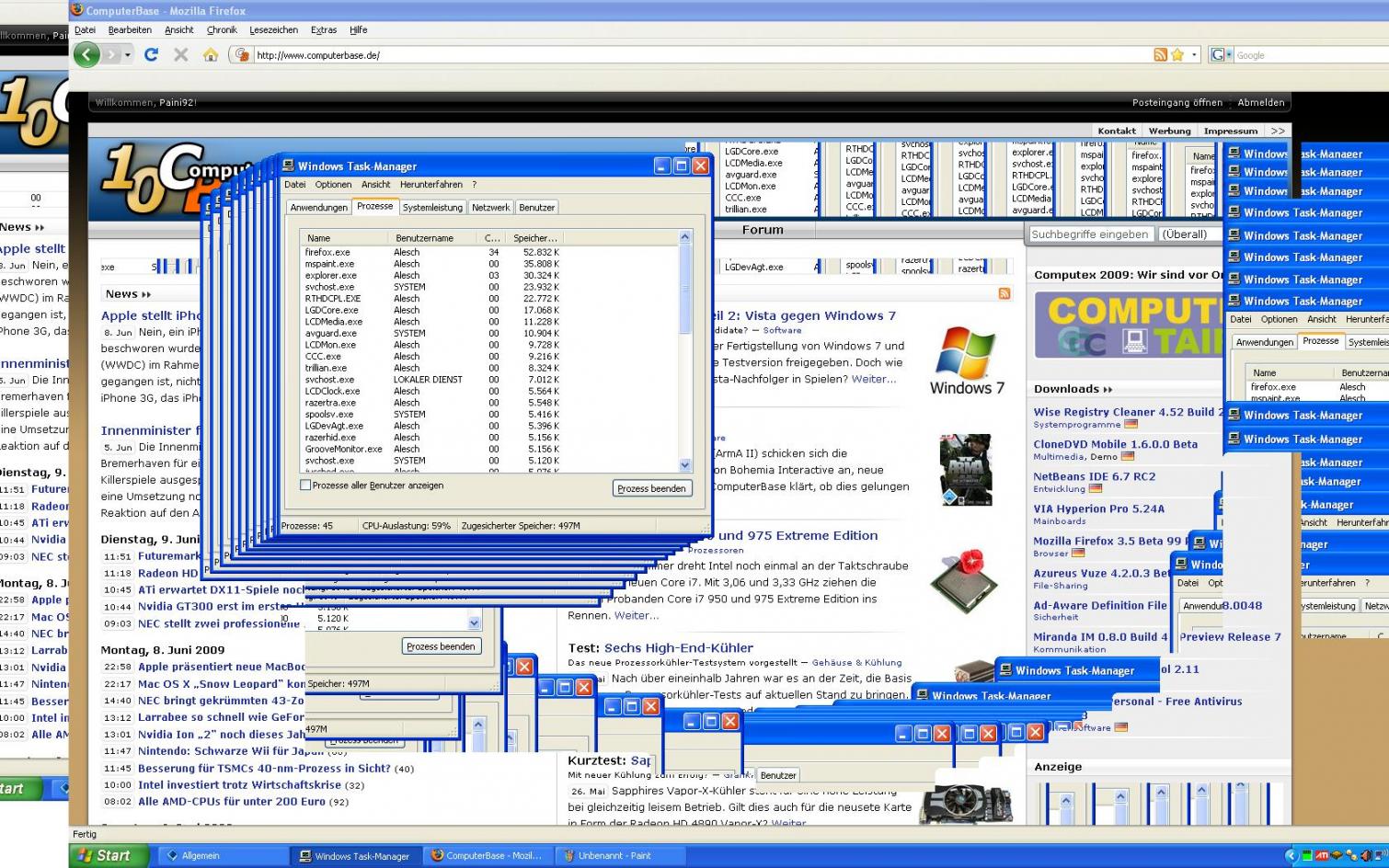The image size is (1389, 868).
Task: Select ComputerBase Firefox taskbar button
Action: (488, 856)
